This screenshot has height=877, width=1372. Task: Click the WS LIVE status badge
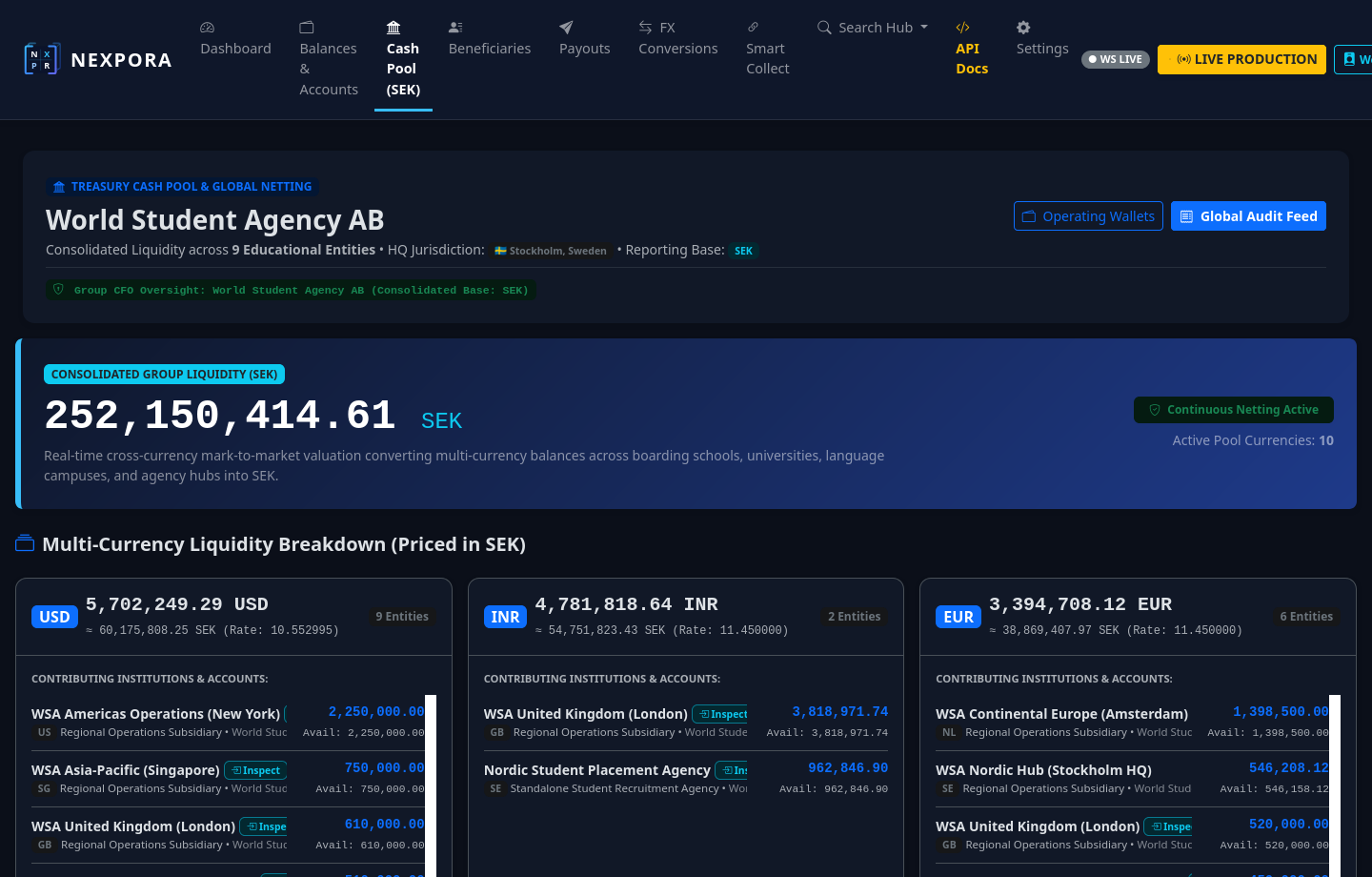click(1116, 59)
